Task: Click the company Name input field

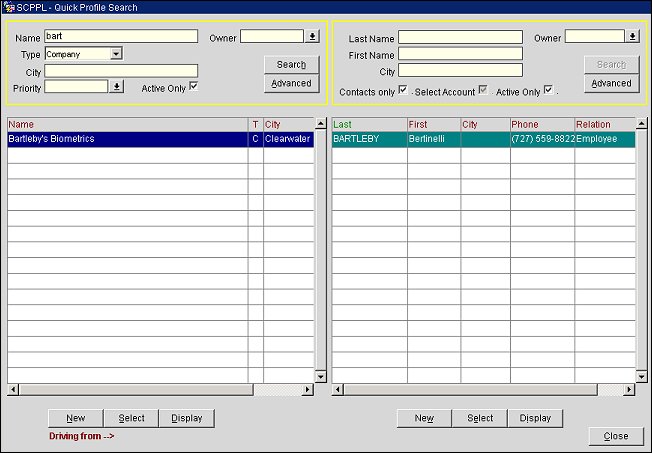Action: [x=121, y=37]
